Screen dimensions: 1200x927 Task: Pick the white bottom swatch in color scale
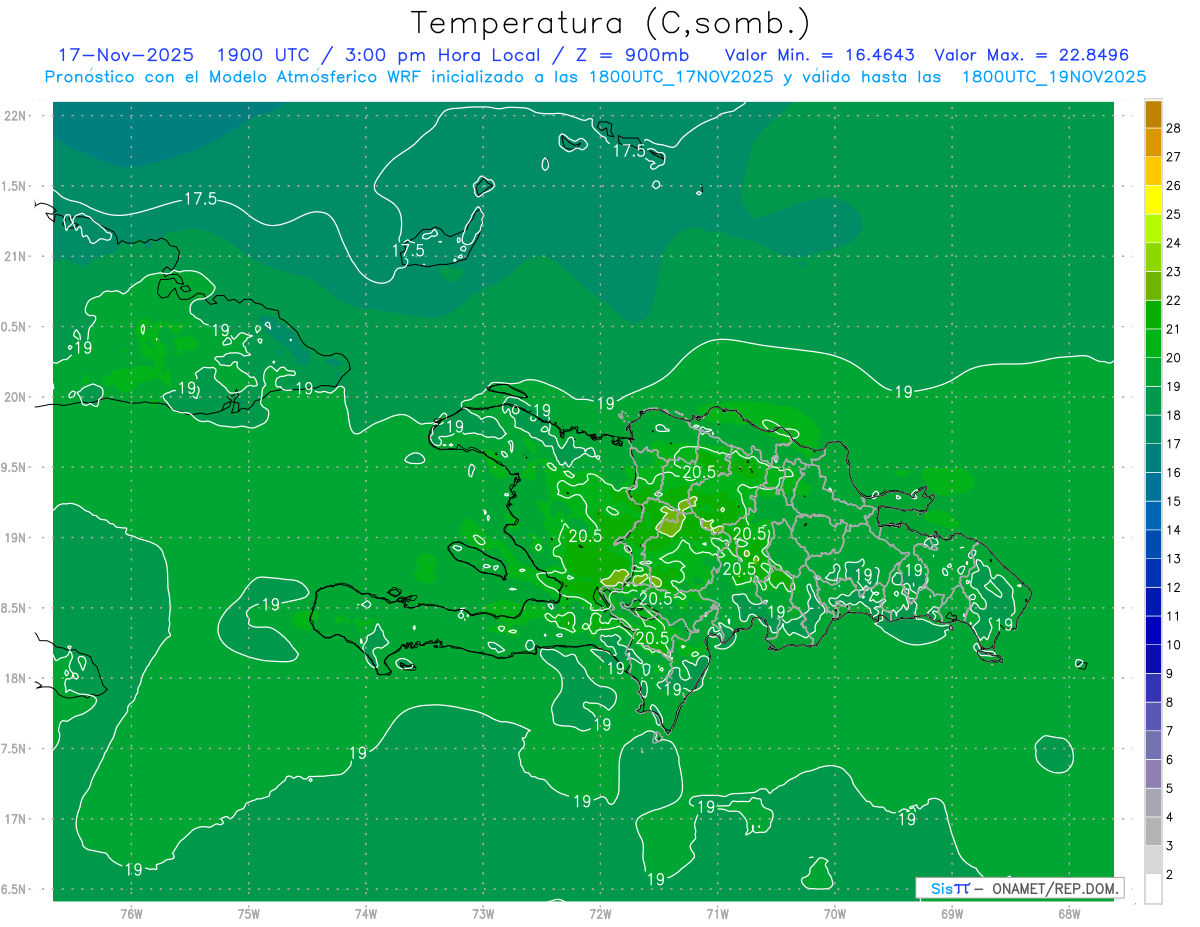click(1153, 888)
